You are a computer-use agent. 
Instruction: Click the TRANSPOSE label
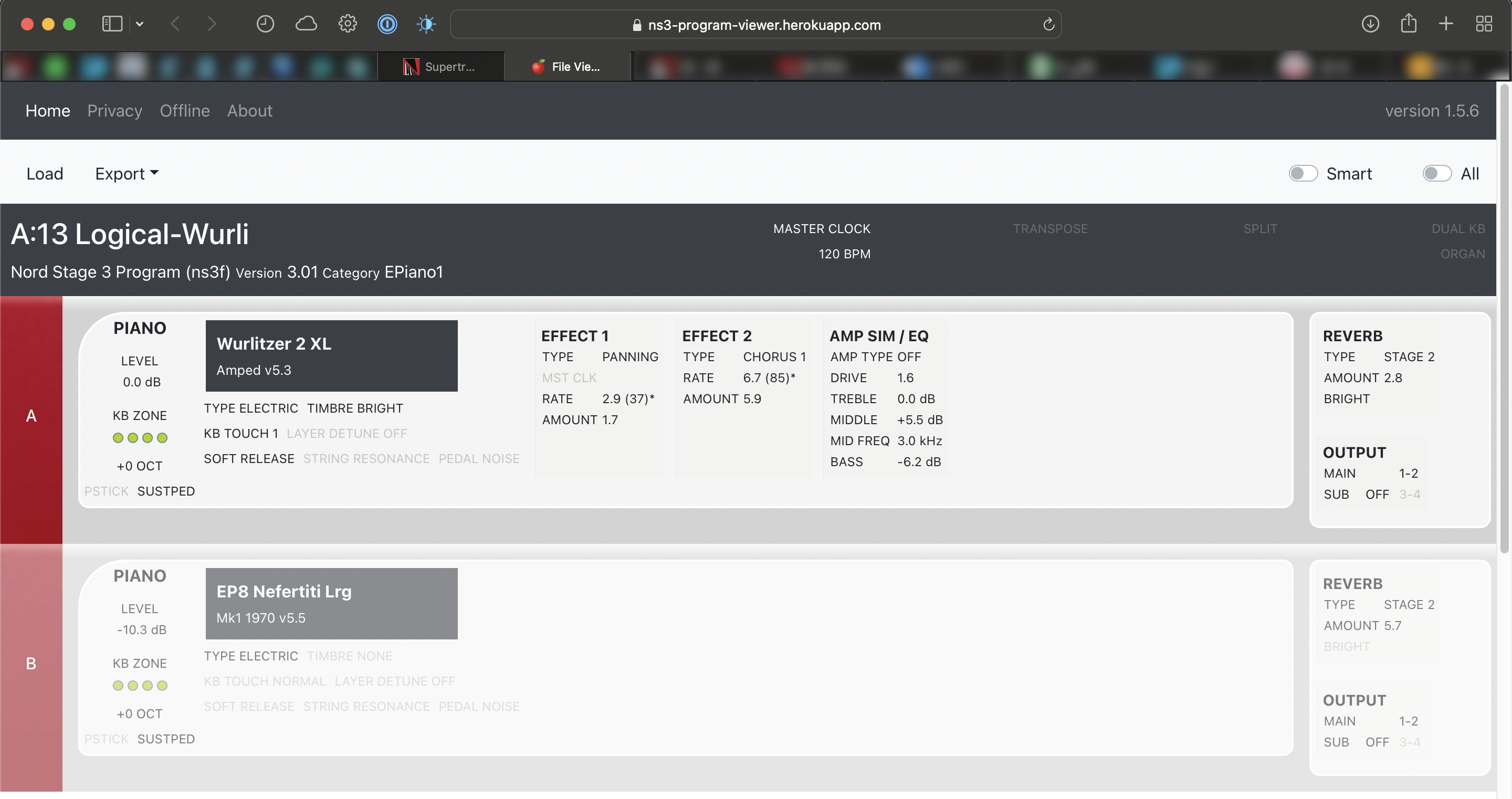click(1050, 228)
